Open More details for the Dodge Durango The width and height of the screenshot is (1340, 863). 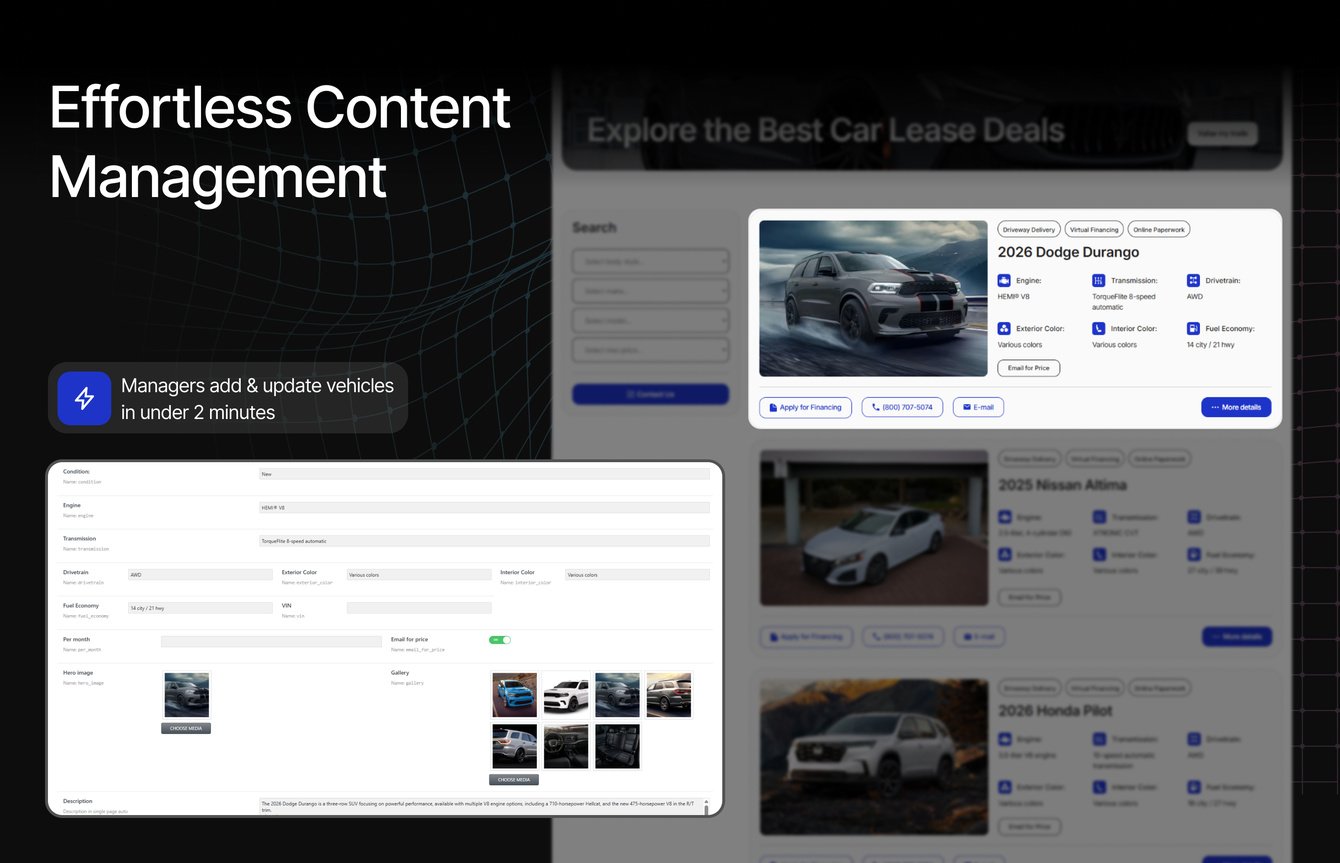1236,407
